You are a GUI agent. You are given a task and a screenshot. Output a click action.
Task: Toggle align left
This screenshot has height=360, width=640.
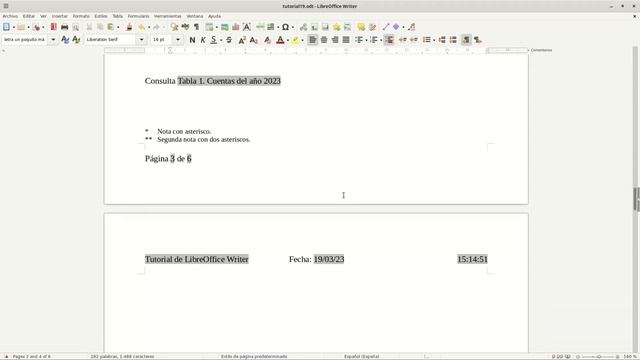[312, 40]
